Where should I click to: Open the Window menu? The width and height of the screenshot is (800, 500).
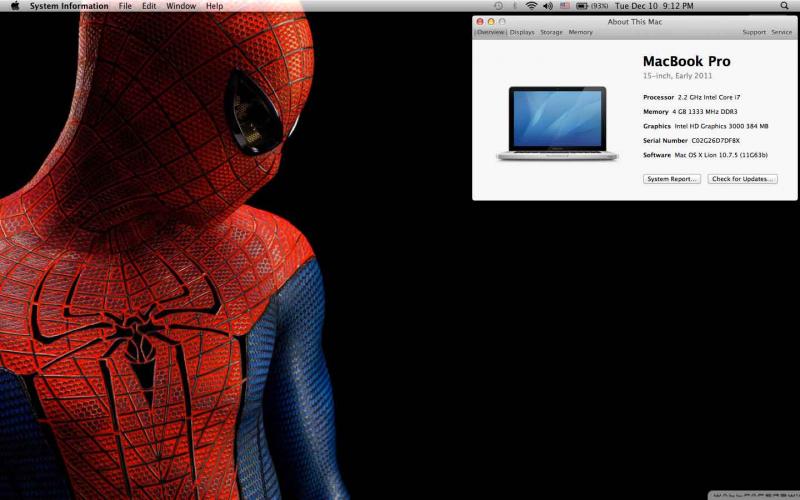[181, 6]
